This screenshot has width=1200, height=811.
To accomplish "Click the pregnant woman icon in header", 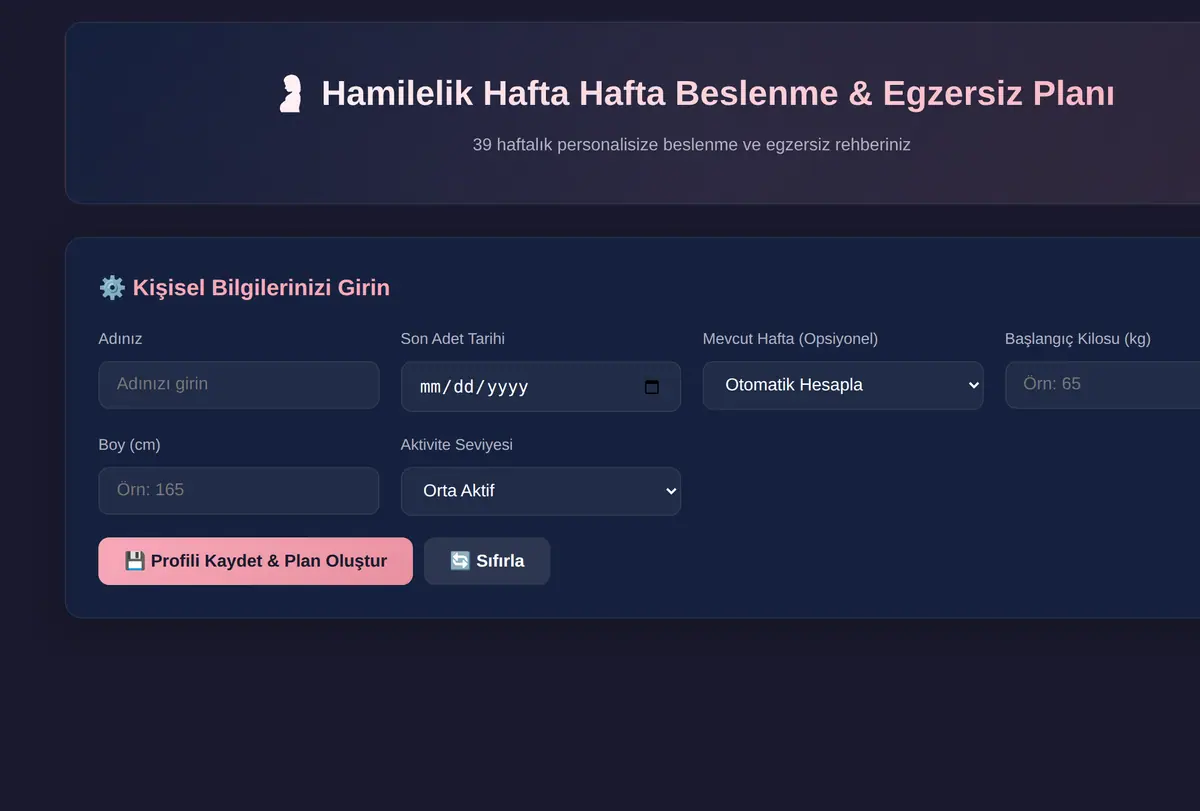I will tap(290, 94).
